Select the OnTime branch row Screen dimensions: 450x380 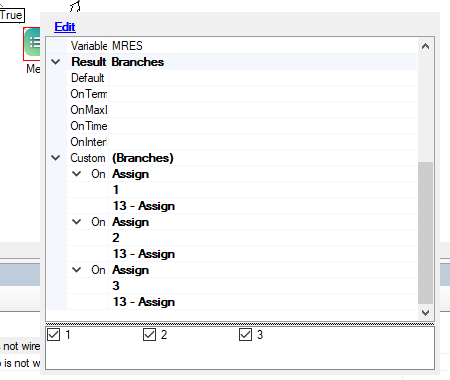[x=242, y=126]
